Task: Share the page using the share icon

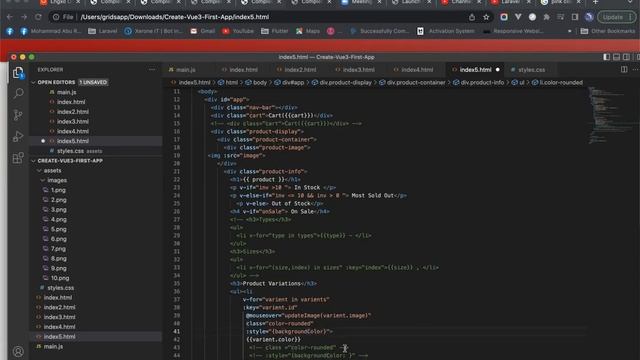Action: click(472, 17)
